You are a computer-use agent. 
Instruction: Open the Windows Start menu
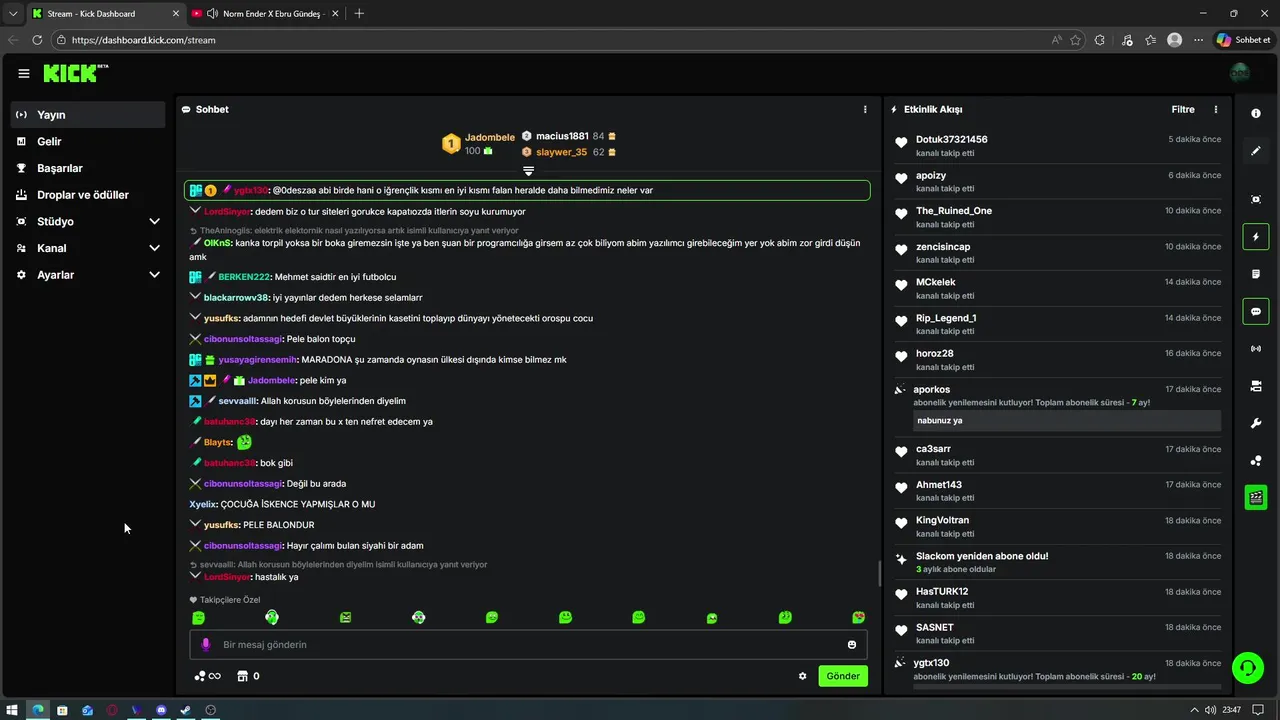point(12,710)
